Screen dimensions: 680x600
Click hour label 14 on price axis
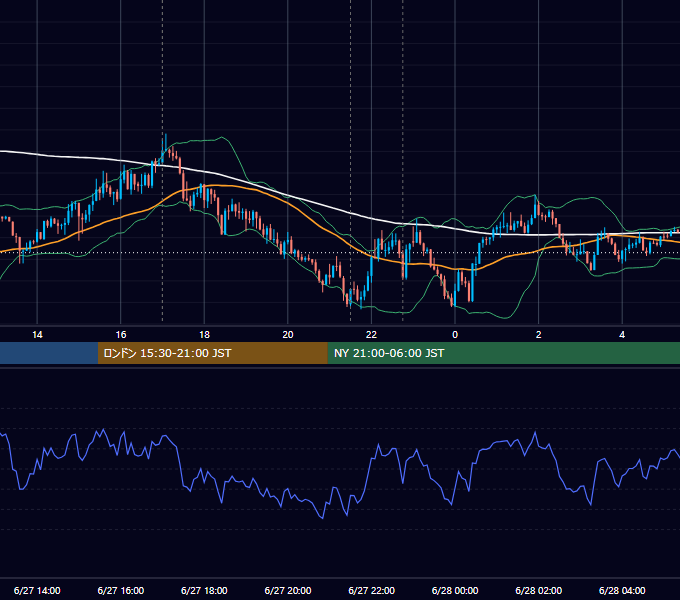click(37, 335)
